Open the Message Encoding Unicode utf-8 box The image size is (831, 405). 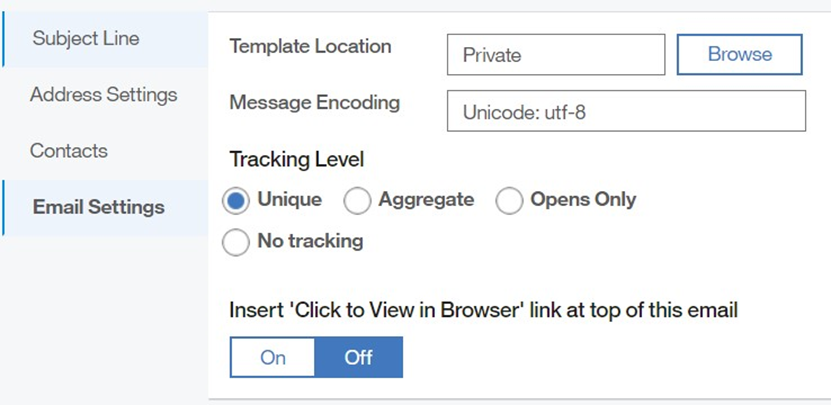pyautogui.click(x=625, y=111)
